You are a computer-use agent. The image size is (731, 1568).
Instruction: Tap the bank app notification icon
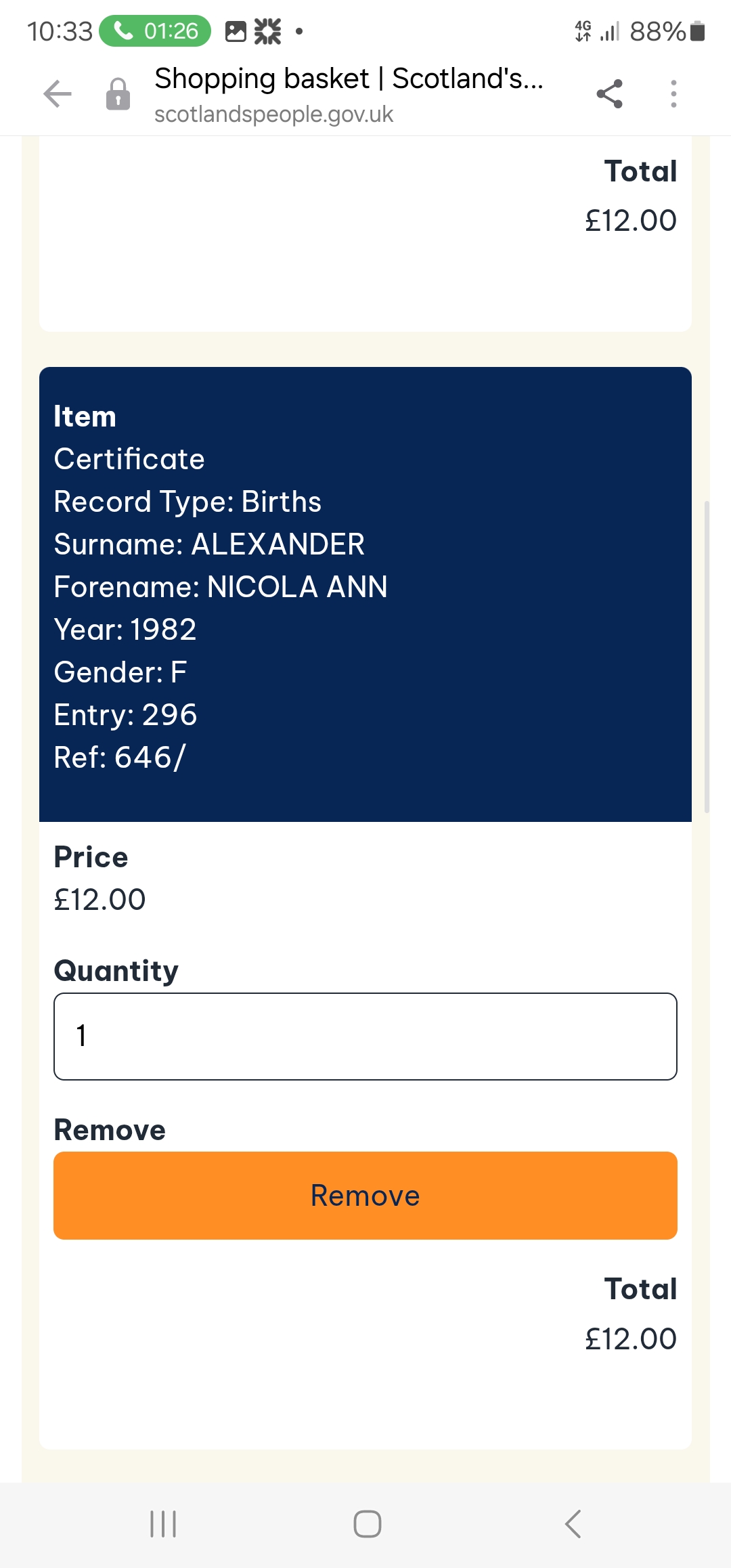[x=267, y=31]
